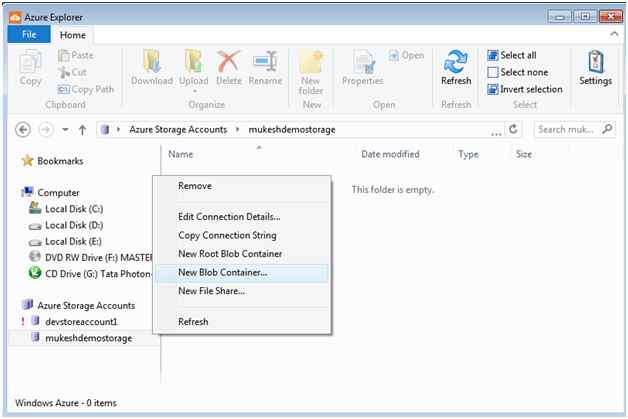Choose New File Share... menu item
The height and width of the screenshot is (419, 628).
point(242,291)
